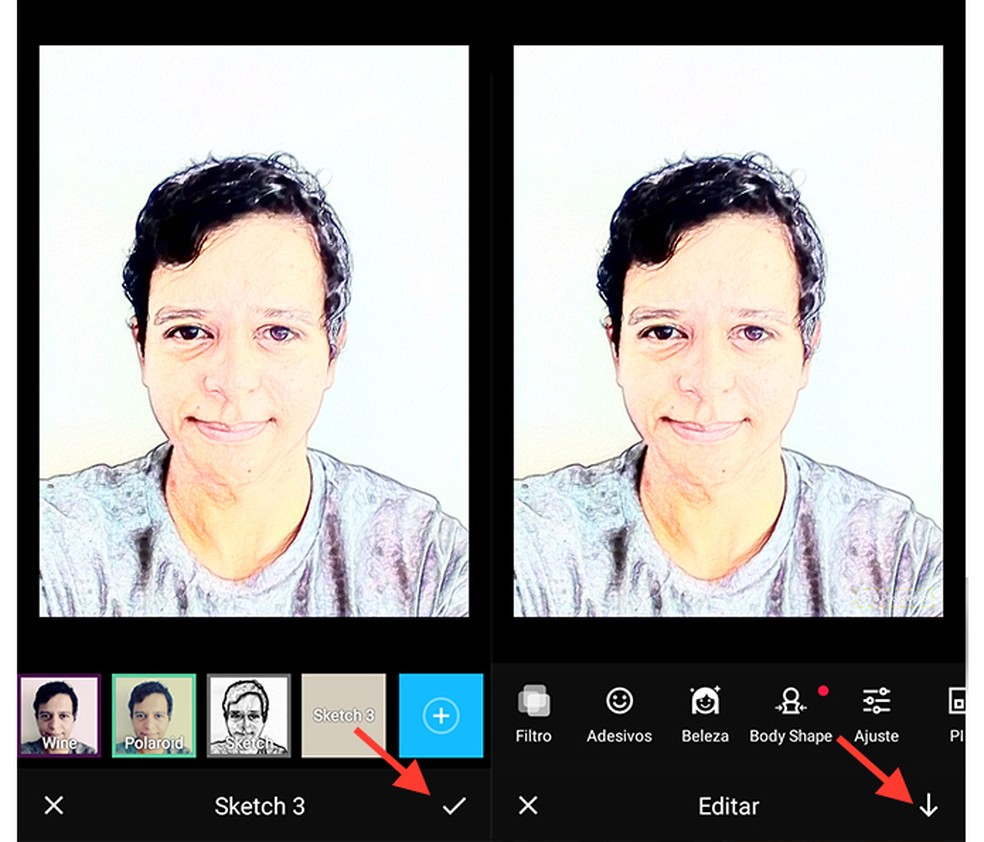The width and height of the screenshot is (984, 842).
Task: Open the Ajuste adjustments tool
Action: coord(877,712)
